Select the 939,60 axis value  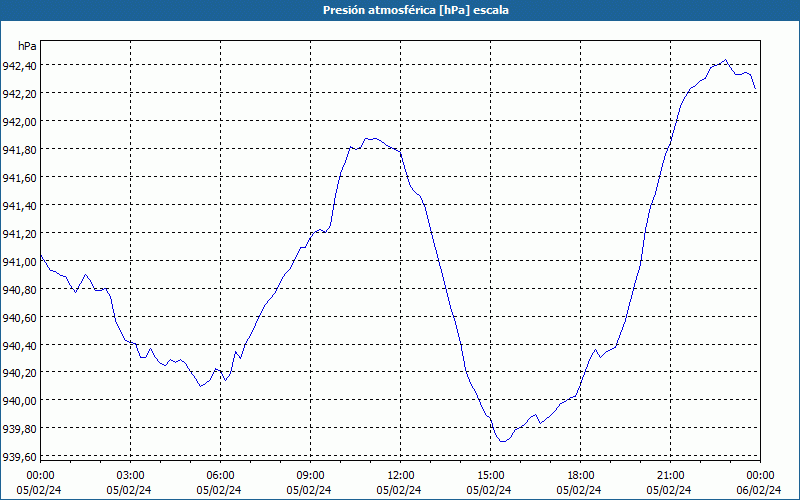[x=19, y=457]
